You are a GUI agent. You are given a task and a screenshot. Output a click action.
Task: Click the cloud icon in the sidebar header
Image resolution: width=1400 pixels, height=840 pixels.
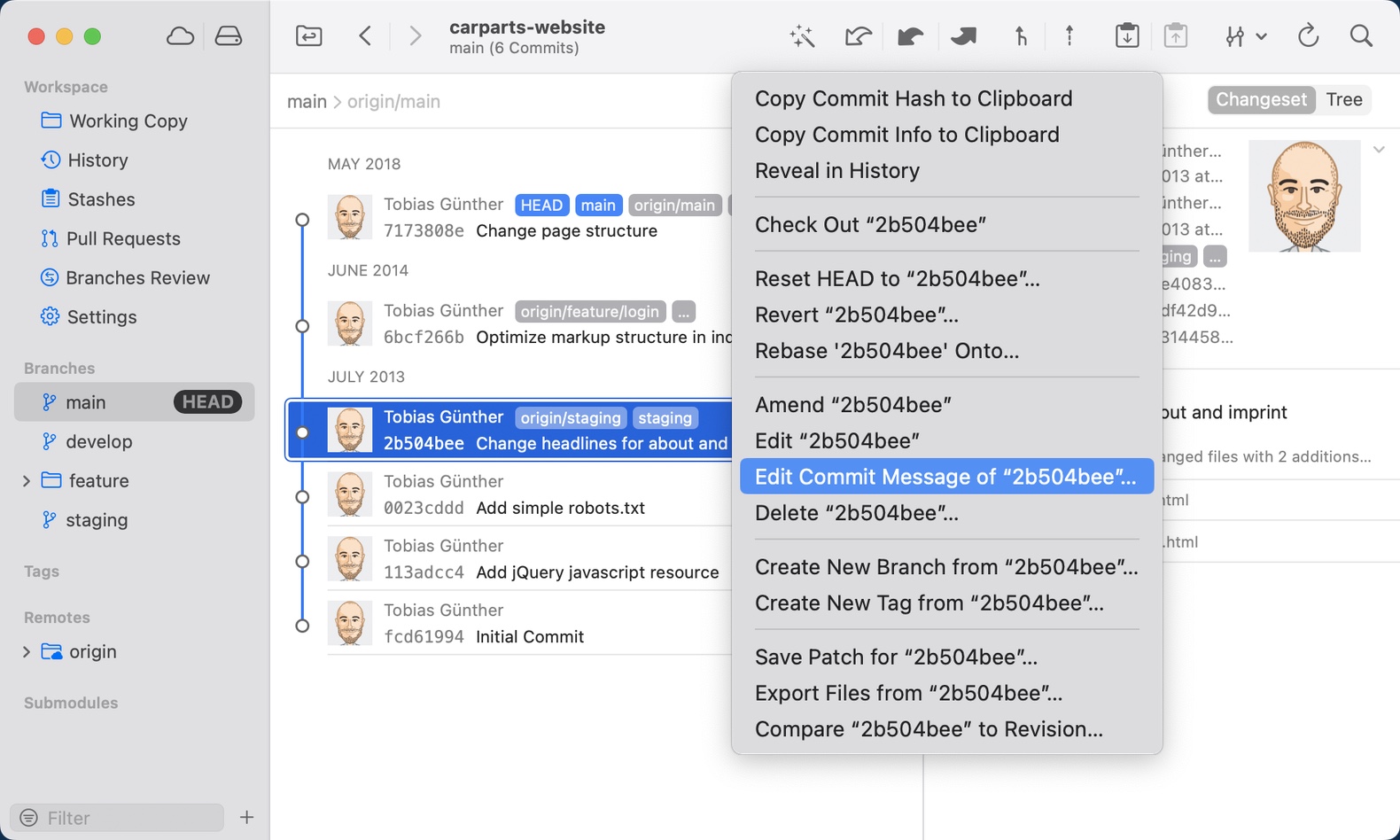(180, 36)
